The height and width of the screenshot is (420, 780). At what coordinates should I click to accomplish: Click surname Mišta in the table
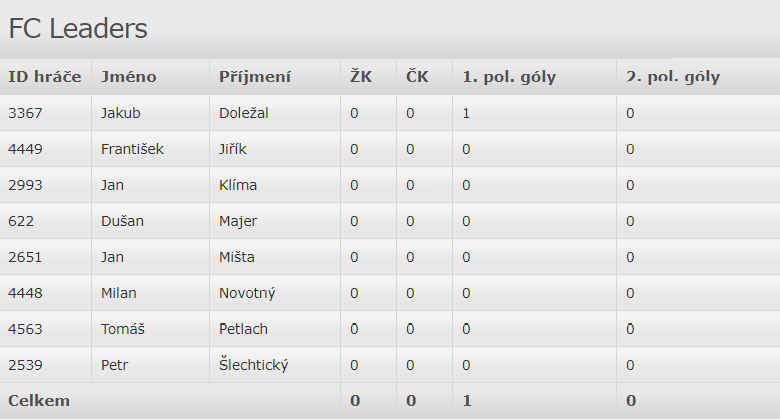click(x=237, y=257)
